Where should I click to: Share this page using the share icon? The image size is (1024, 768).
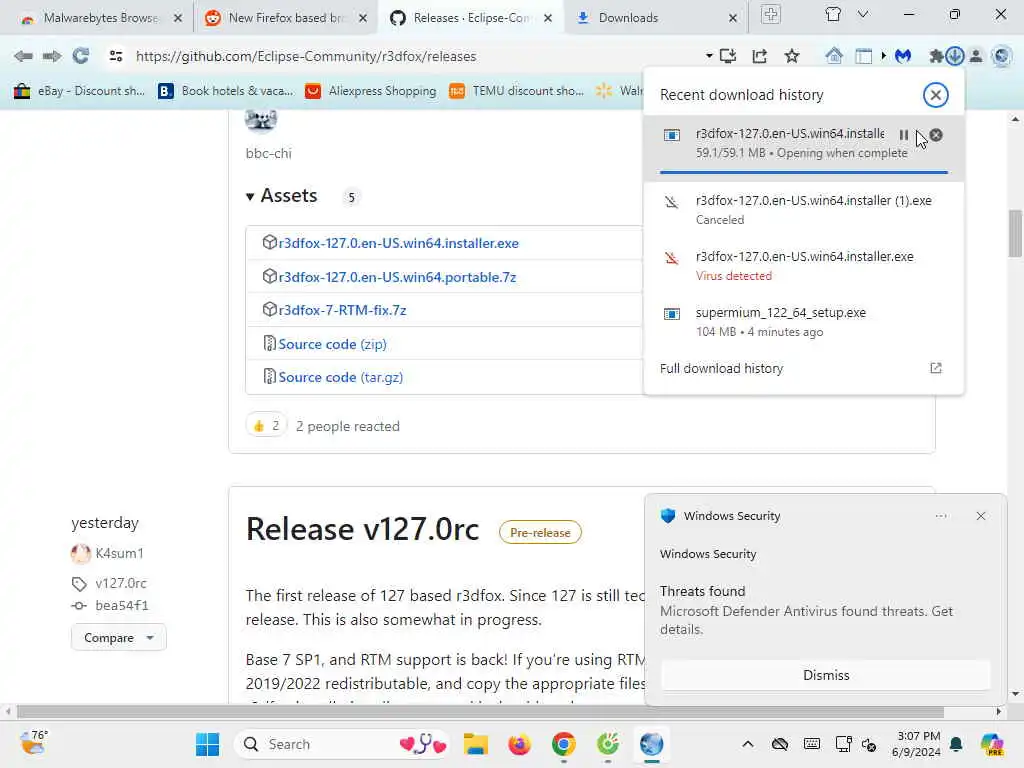(x=760, y=56)
